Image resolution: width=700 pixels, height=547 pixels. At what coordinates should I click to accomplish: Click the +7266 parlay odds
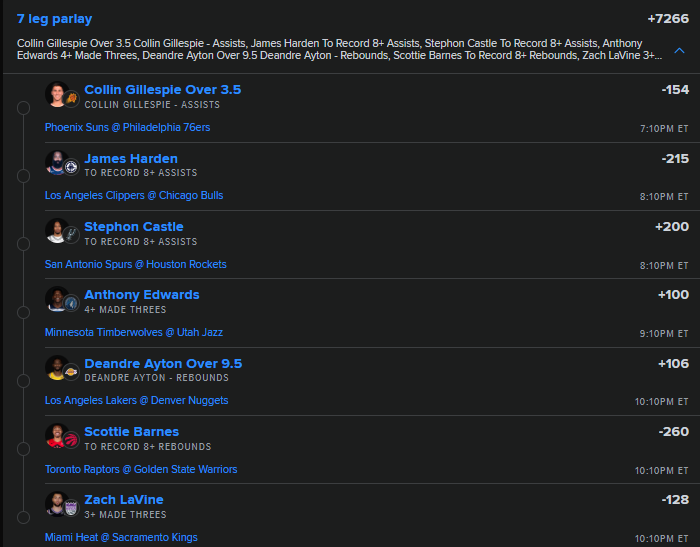(668, 19)
